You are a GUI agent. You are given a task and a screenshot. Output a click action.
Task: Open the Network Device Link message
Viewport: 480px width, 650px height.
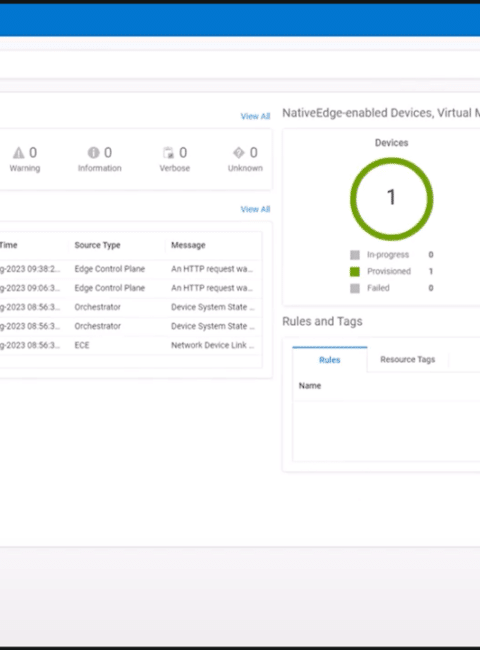click(x=213, y=345)
